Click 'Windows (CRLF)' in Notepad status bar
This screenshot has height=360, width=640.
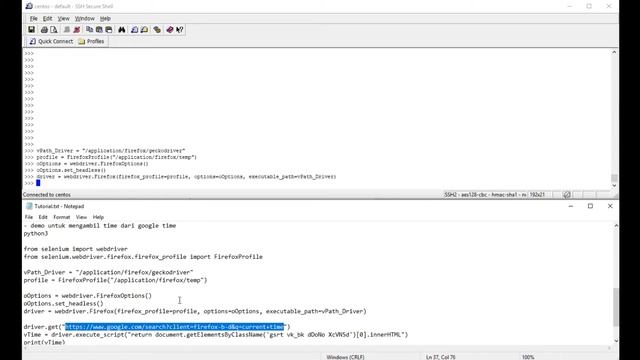coord(345,357)
